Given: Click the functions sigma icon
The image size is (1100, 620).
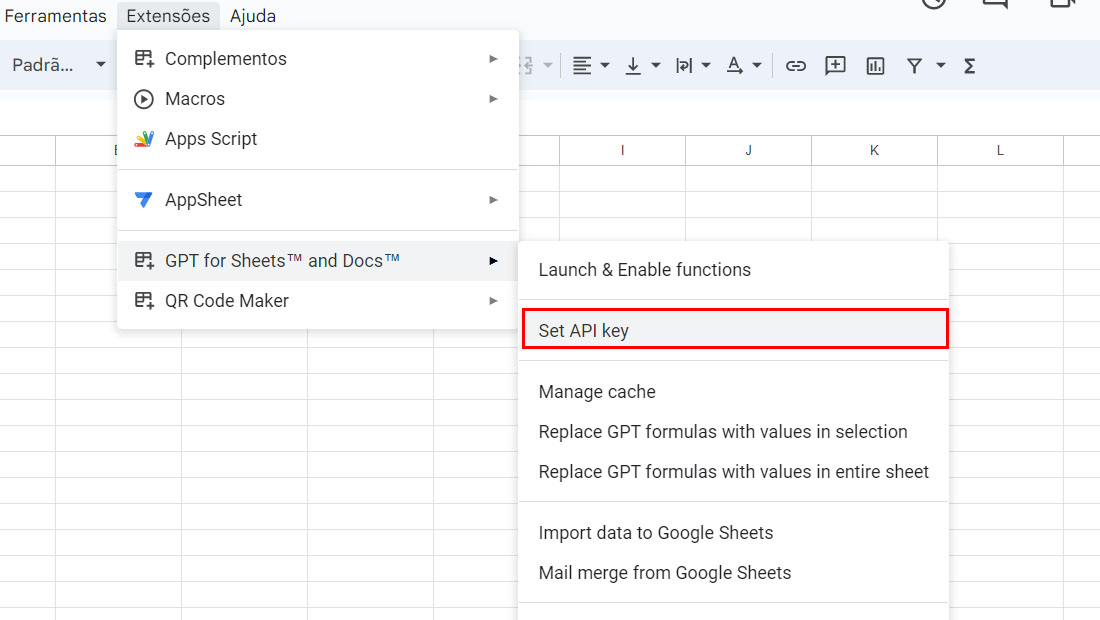Looking at the screenshot, I should coord(970,66).
